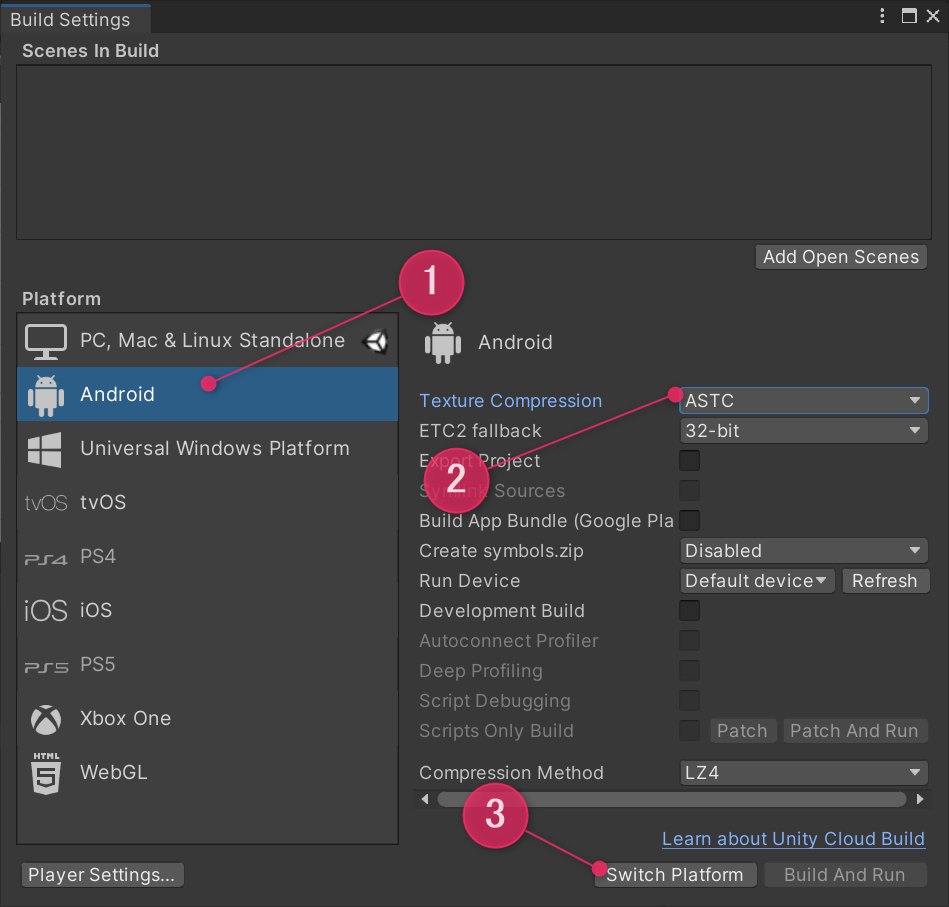The image size is (949, 907).
Task: Open the window options kebab menu
Action: pos(881,16)
